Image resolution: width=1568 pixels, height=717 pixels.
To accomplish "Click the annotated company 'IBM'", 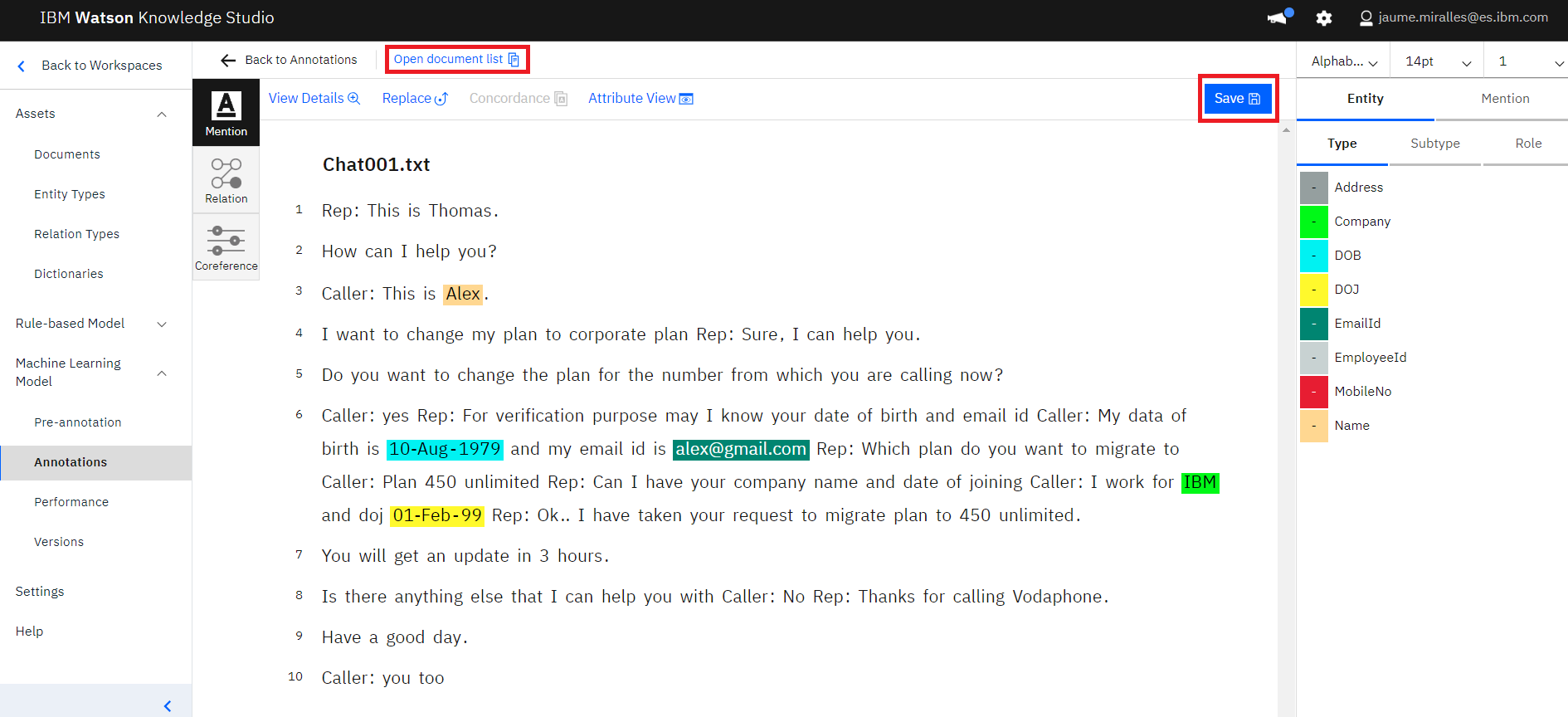I will [1200, 482].
